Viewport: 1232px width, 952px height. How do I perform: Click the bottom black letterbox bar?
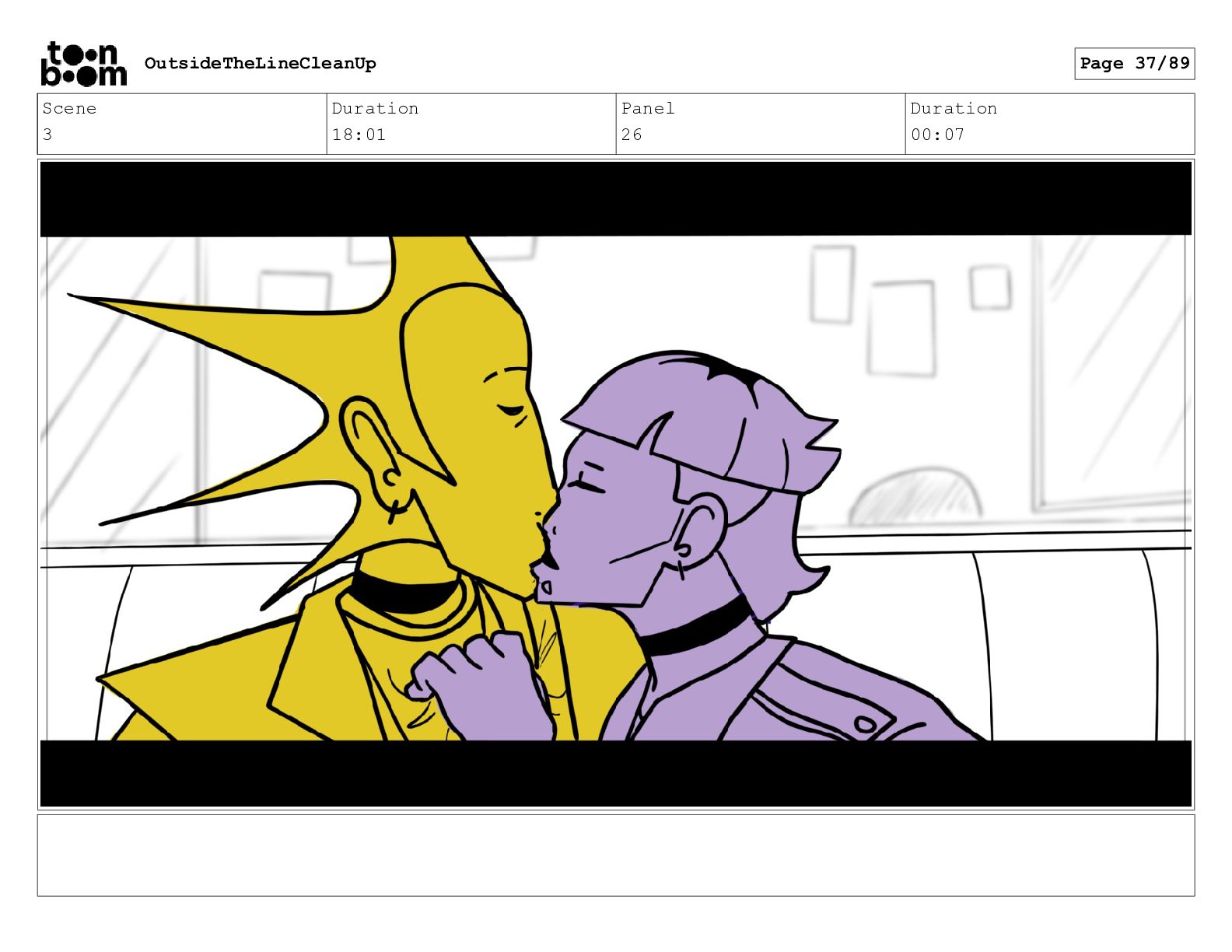pyautogui.click(x=615, y=773)
